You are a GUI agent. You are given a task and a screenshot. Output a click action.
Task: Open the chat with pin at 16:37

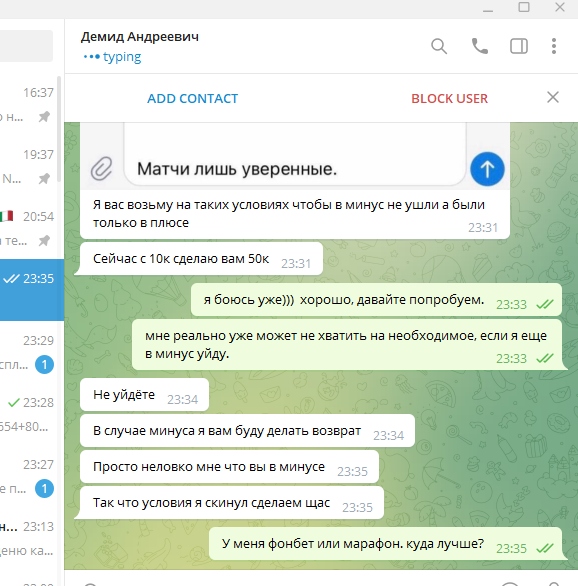28,104
